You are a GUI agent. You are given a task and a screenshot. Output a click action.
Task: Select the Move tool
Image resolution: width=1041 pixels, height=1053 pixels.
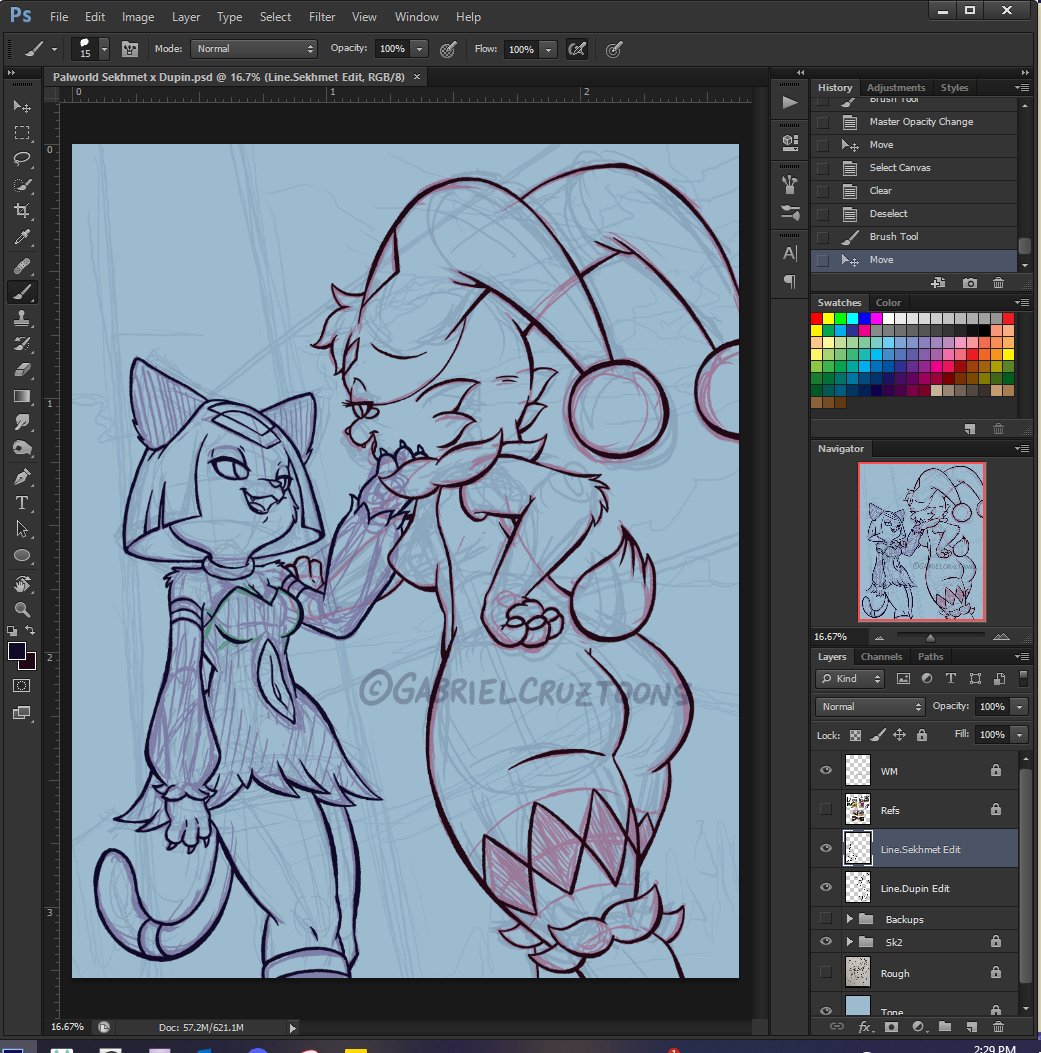[21, 106]
